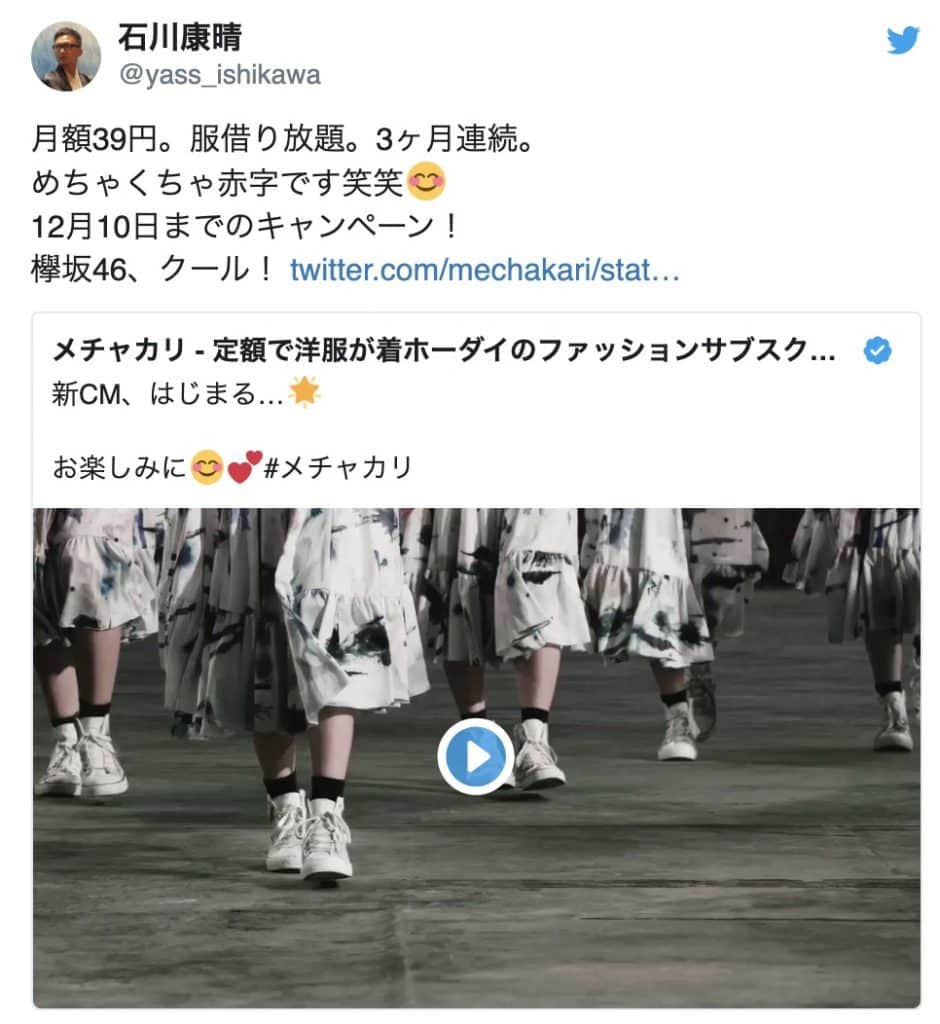The height and width of the screenshot is (1024, 940).
Task: Open the twitter.com/mechakari/stat… link
Action: 485,269
